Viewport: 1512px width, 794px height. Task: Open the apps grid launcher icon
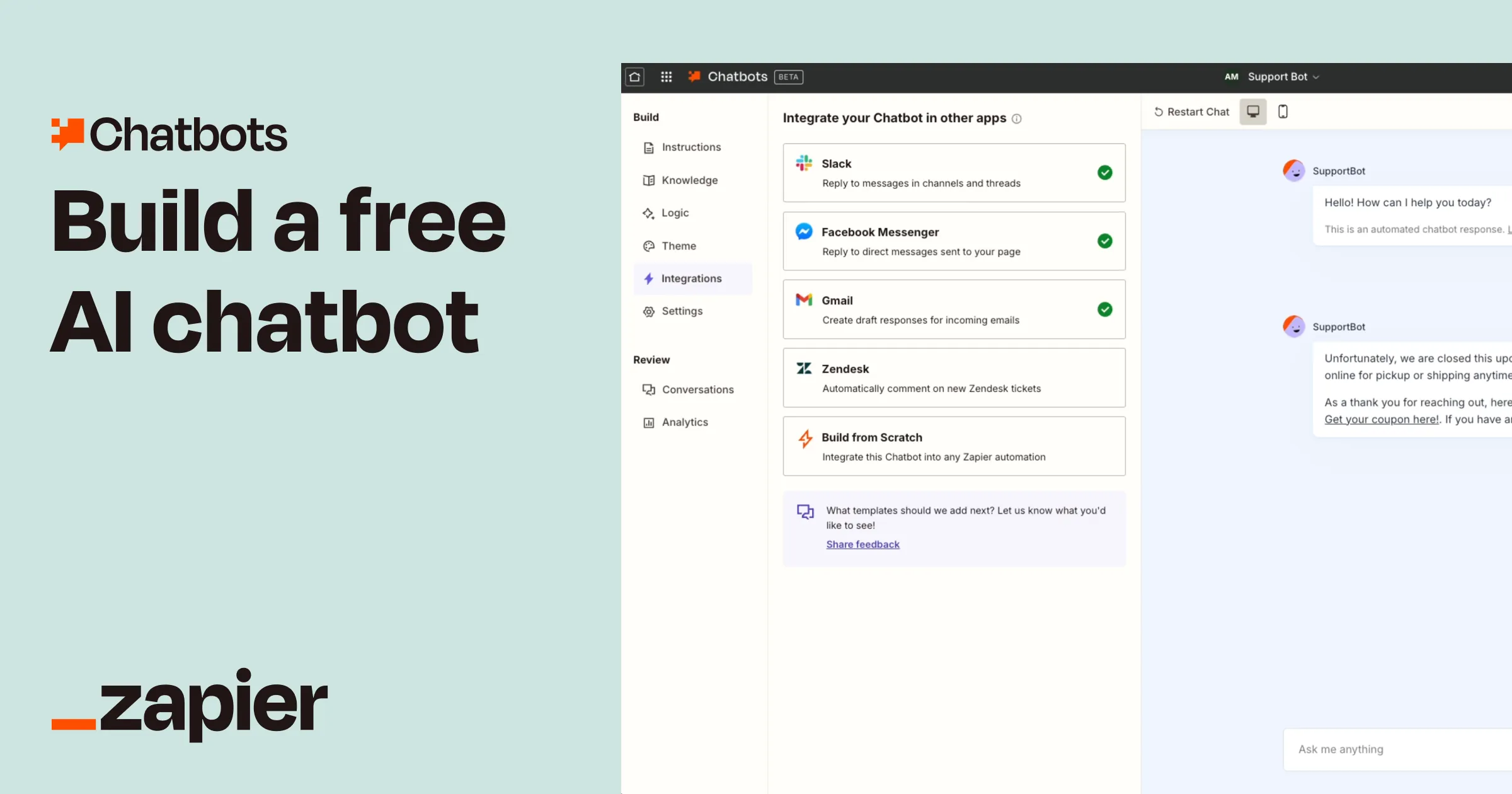point(666,77)
